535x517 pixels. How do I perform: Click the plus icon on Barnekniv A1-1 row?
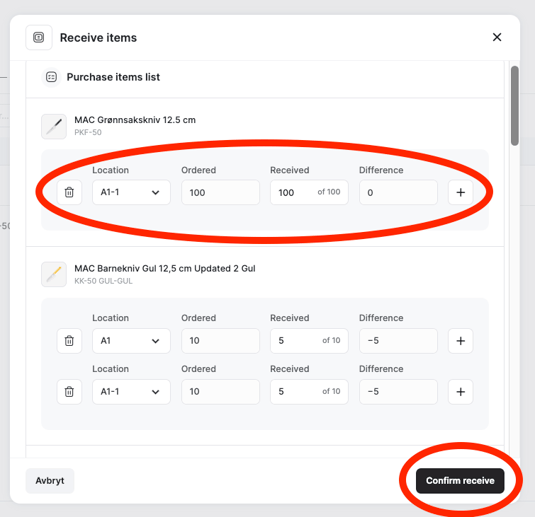point(461,391)
